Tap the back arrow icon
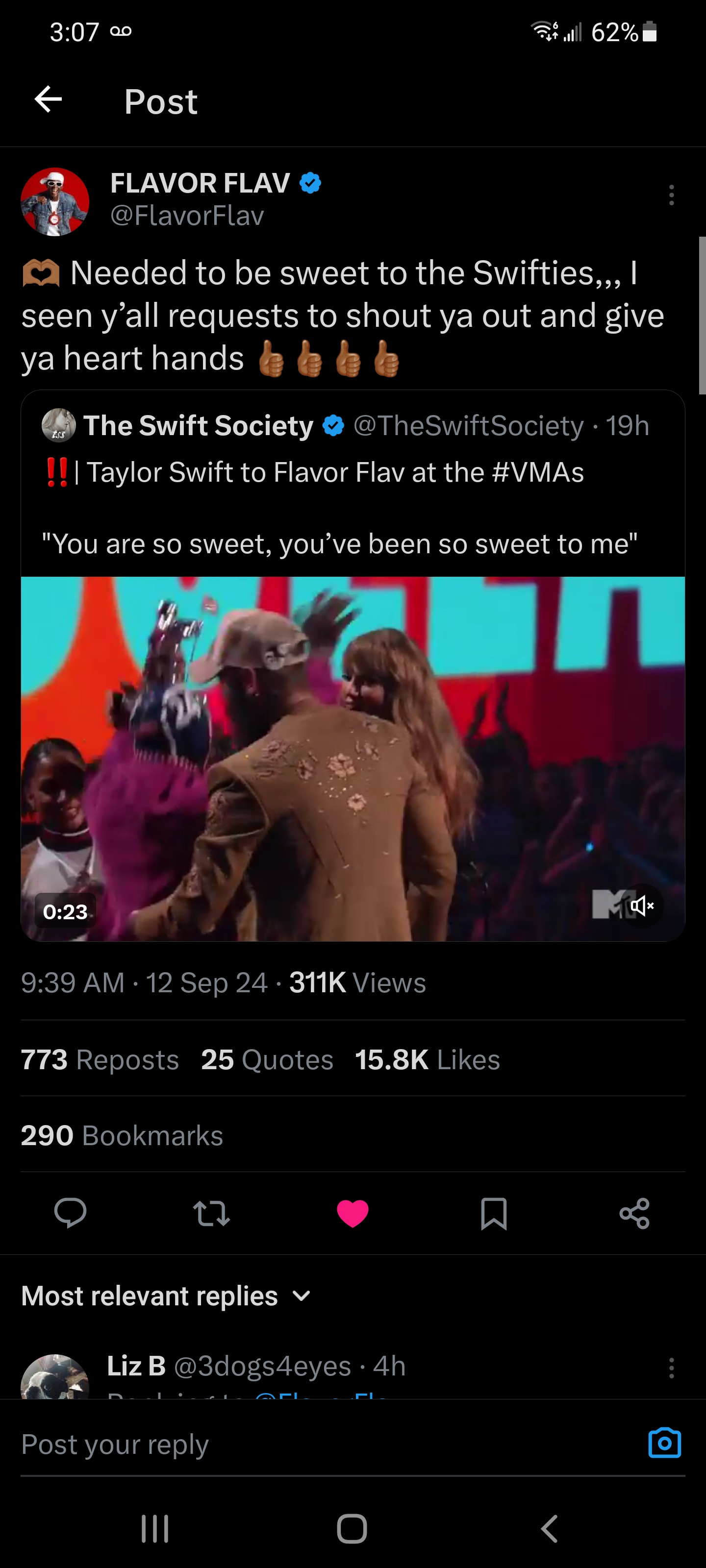 [x=48, y=100]
